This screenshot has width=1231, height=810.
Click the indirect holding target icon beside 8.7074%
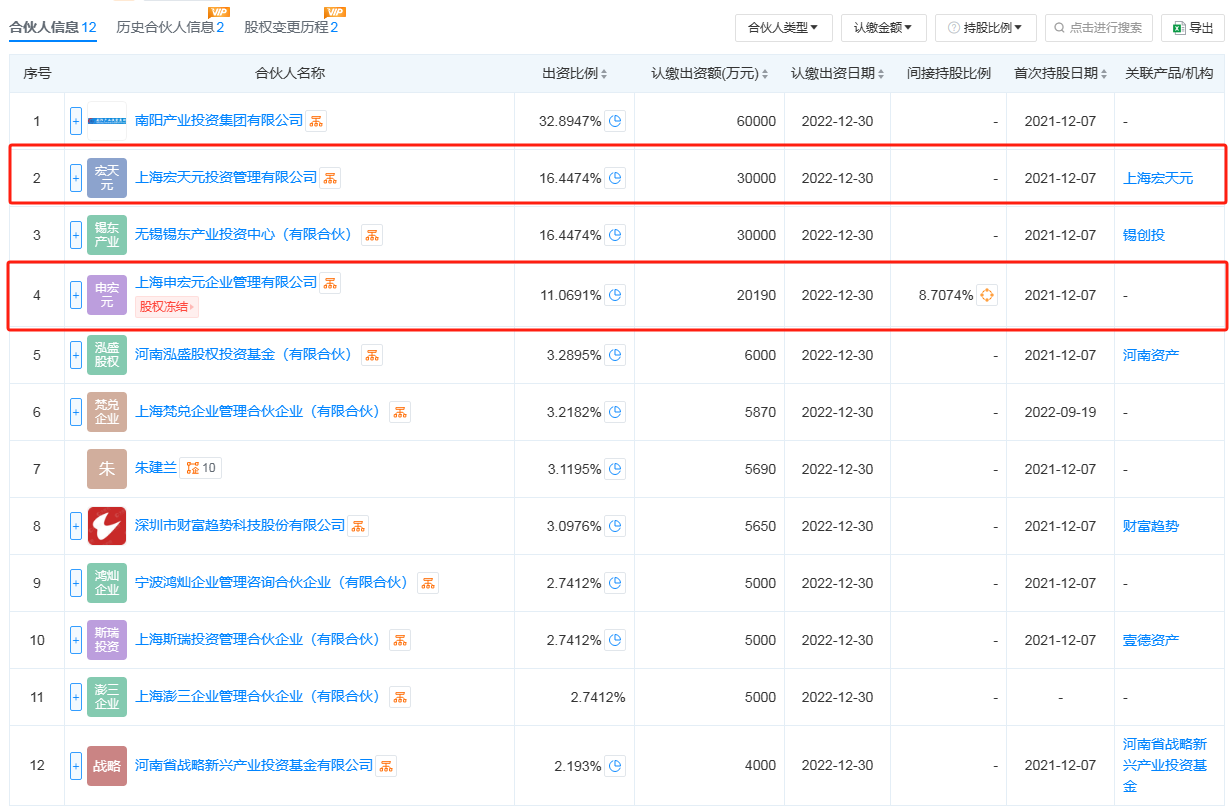point(987,295)
